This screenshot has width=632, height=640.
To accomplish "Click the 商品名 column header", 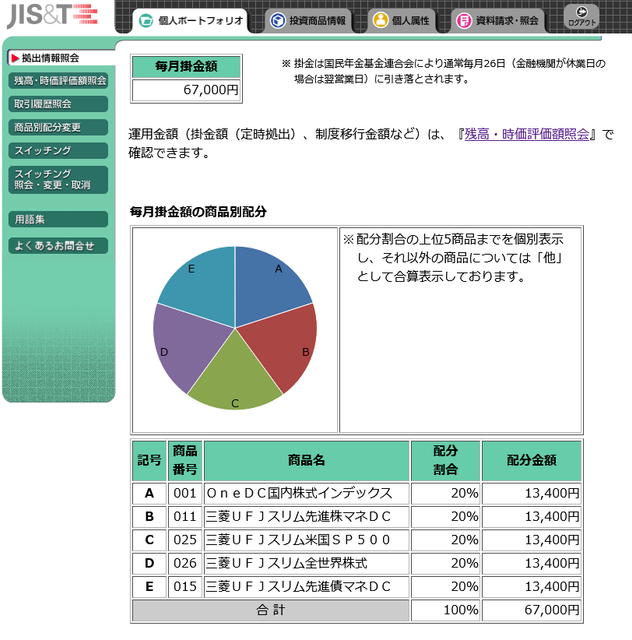I will pos(307,460).
